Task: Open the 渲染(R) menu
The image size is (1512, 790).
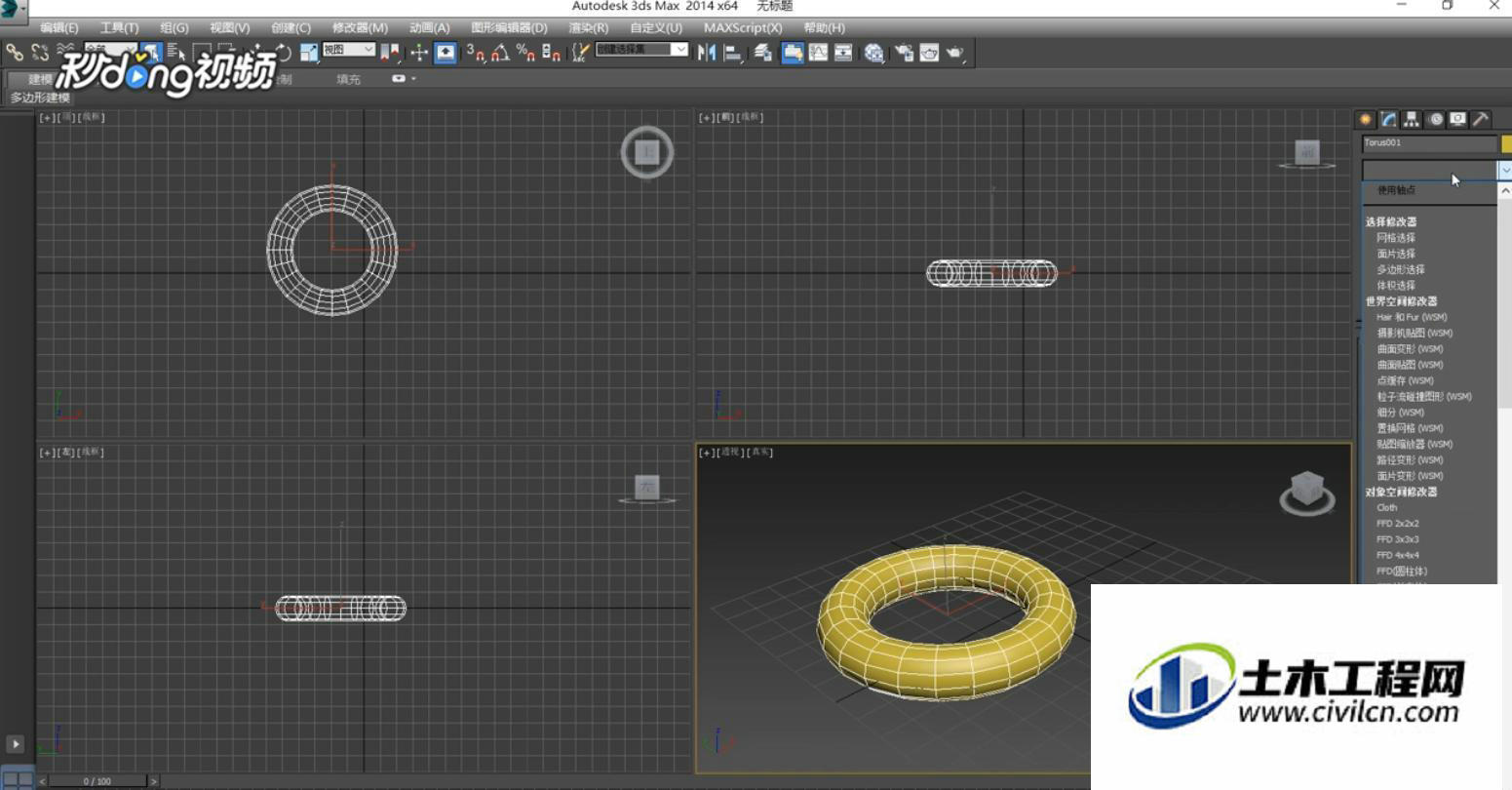Action: pos(589,28)
